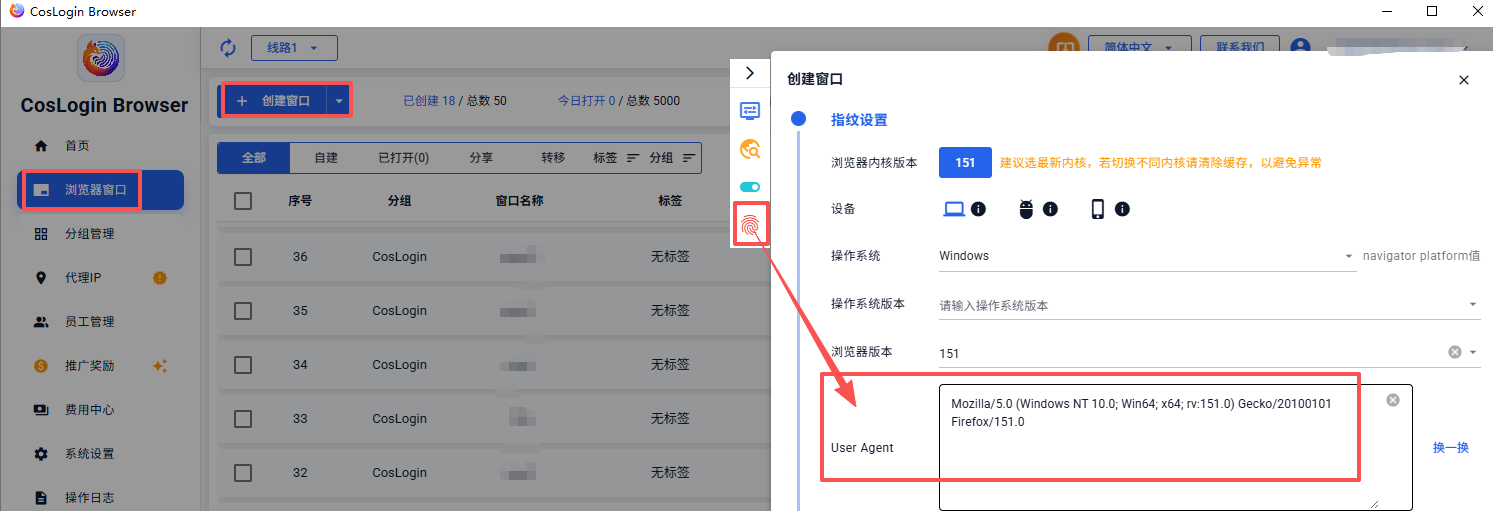Click the orange globe search icon

click(x=750, y=149)
